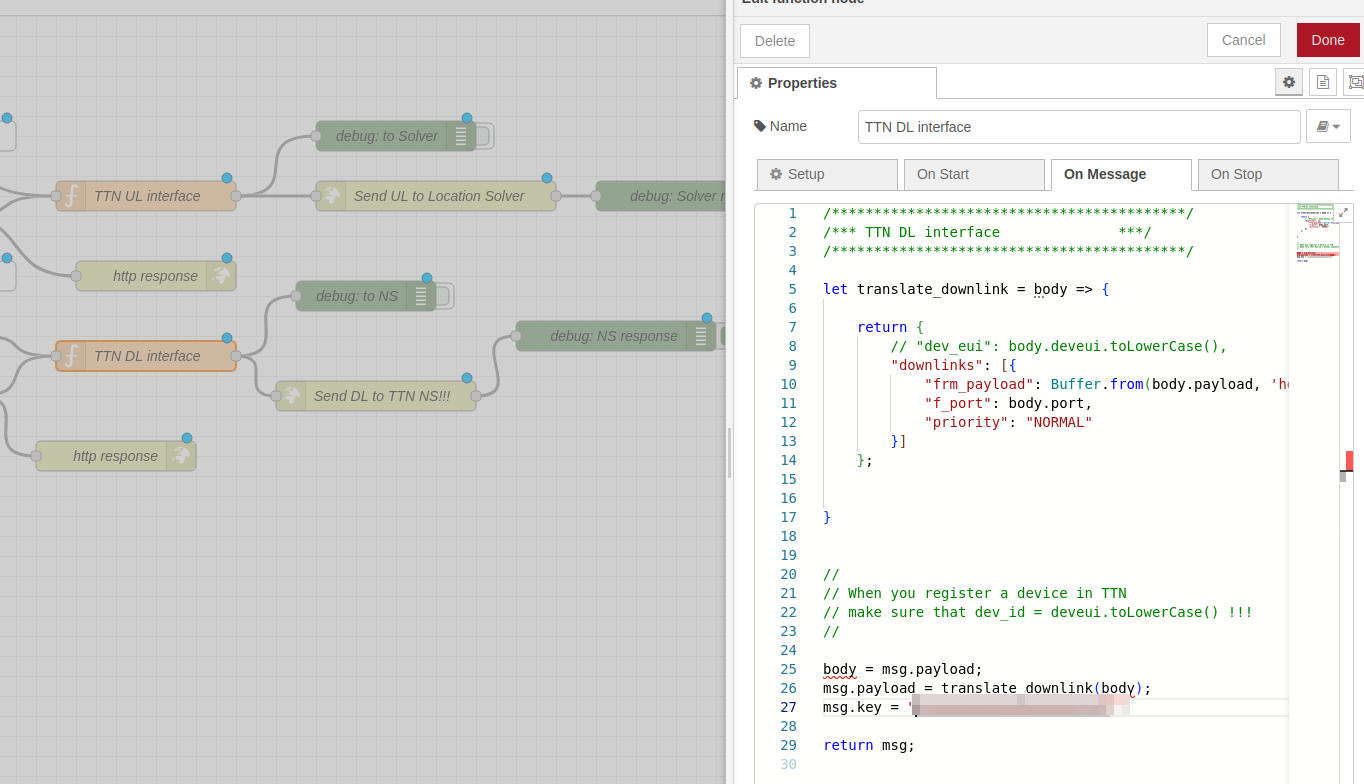Image resolution: width=1364 pixels, height=784 pixels.
Task: Select the TTN DL interface function node
Action: tap(146, 356)
